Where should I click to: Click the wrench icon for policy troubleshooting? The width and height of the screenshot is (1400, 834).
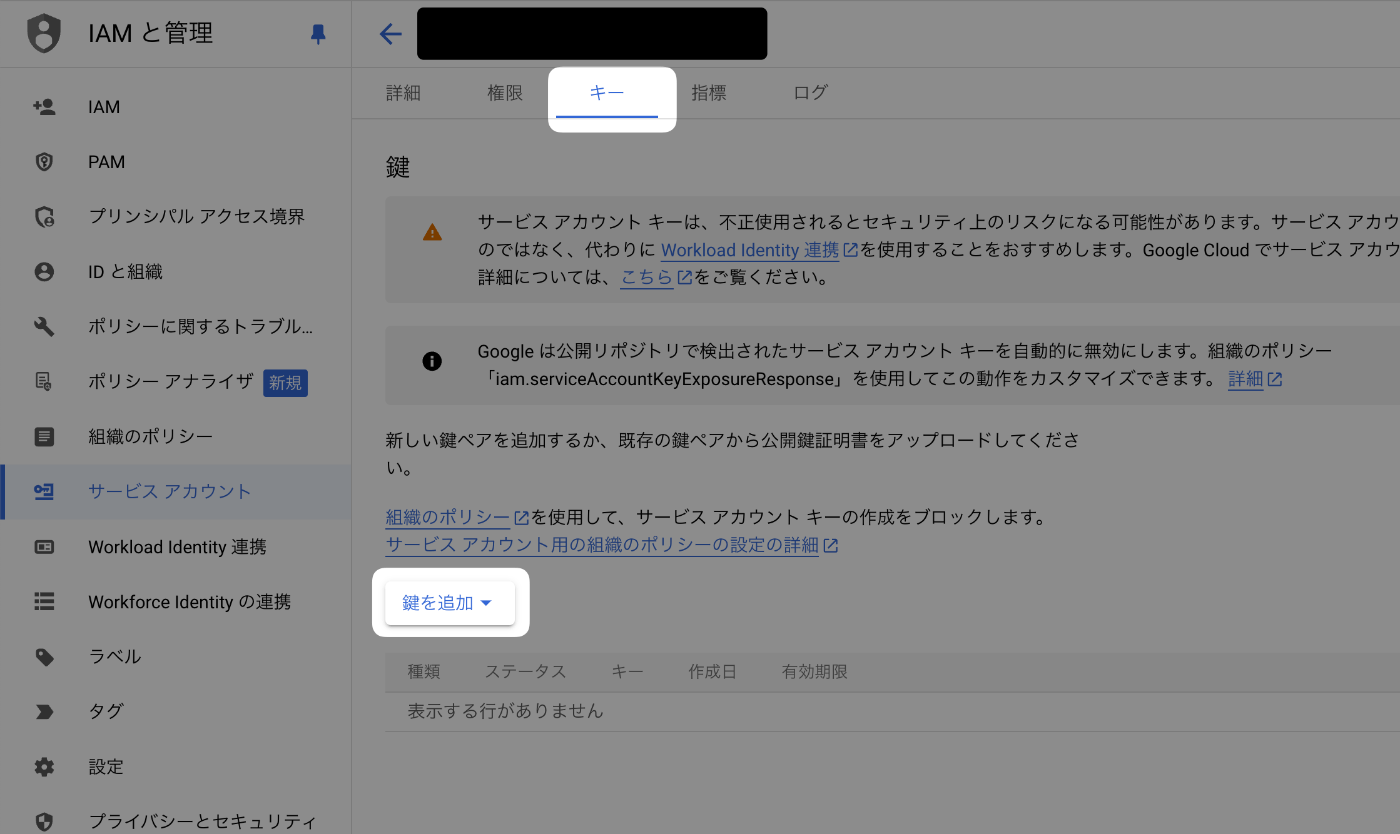44,327
